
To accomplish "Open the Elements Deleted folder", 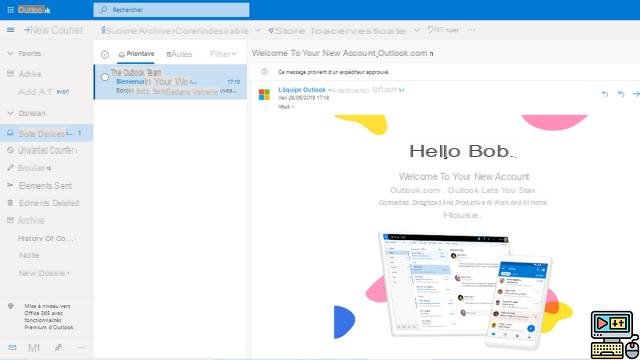I will (48, 203).
